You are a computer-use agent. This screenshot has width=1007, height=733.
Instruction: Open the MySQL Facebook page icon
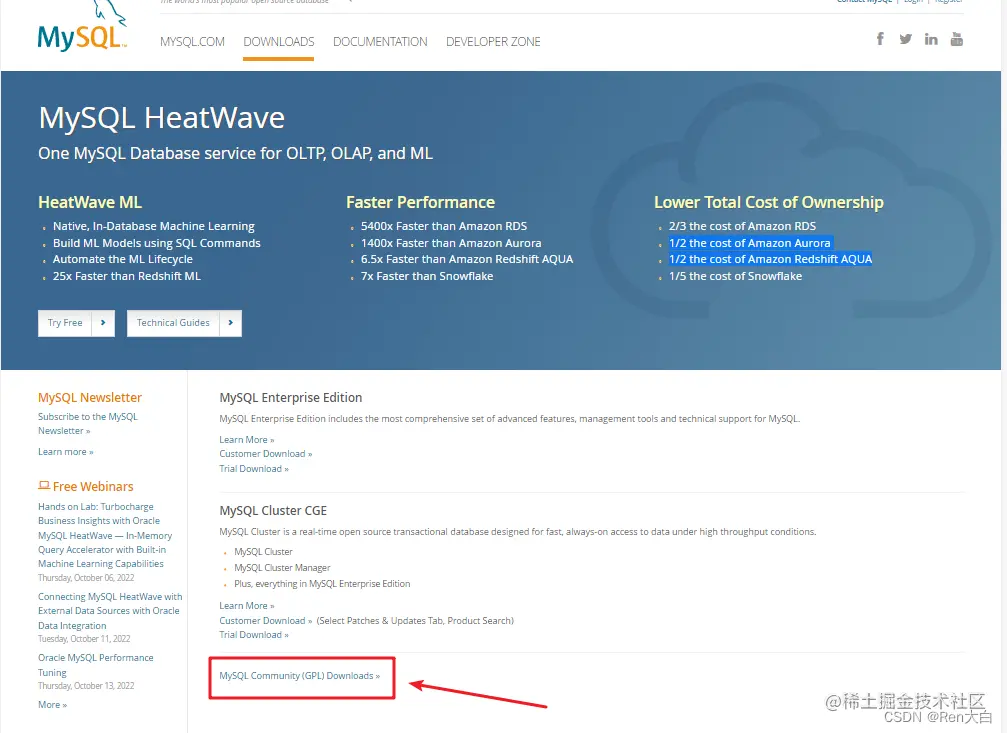(x=880, y=39)
